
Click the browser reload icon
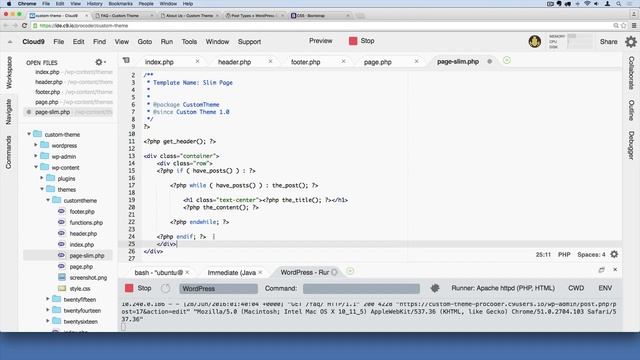click(x=24, y=26)
